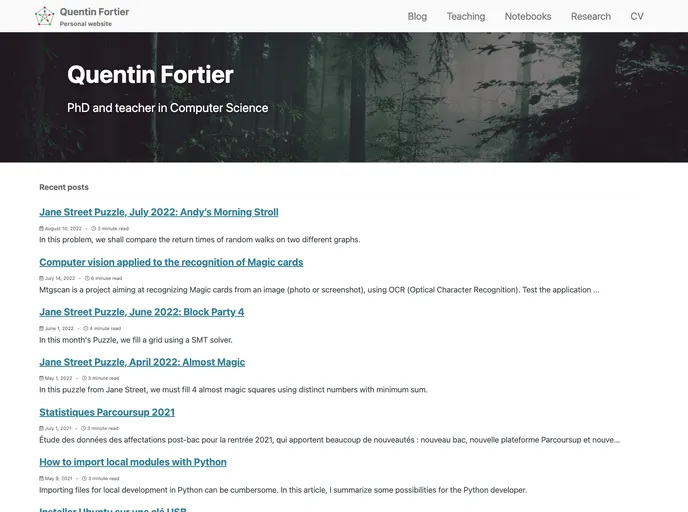This screenshot has width=688, height=512.
Task: Click clock icon beside 3 minute read
Action: pos(94,228)
